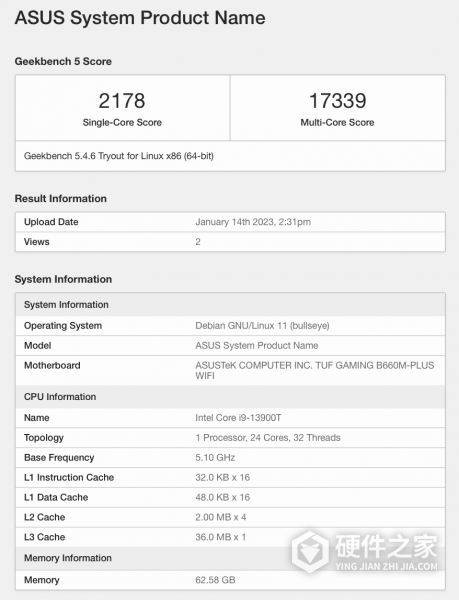Click the single-core score value 2178
The image size is (459, 600).
tap(122, 101)
